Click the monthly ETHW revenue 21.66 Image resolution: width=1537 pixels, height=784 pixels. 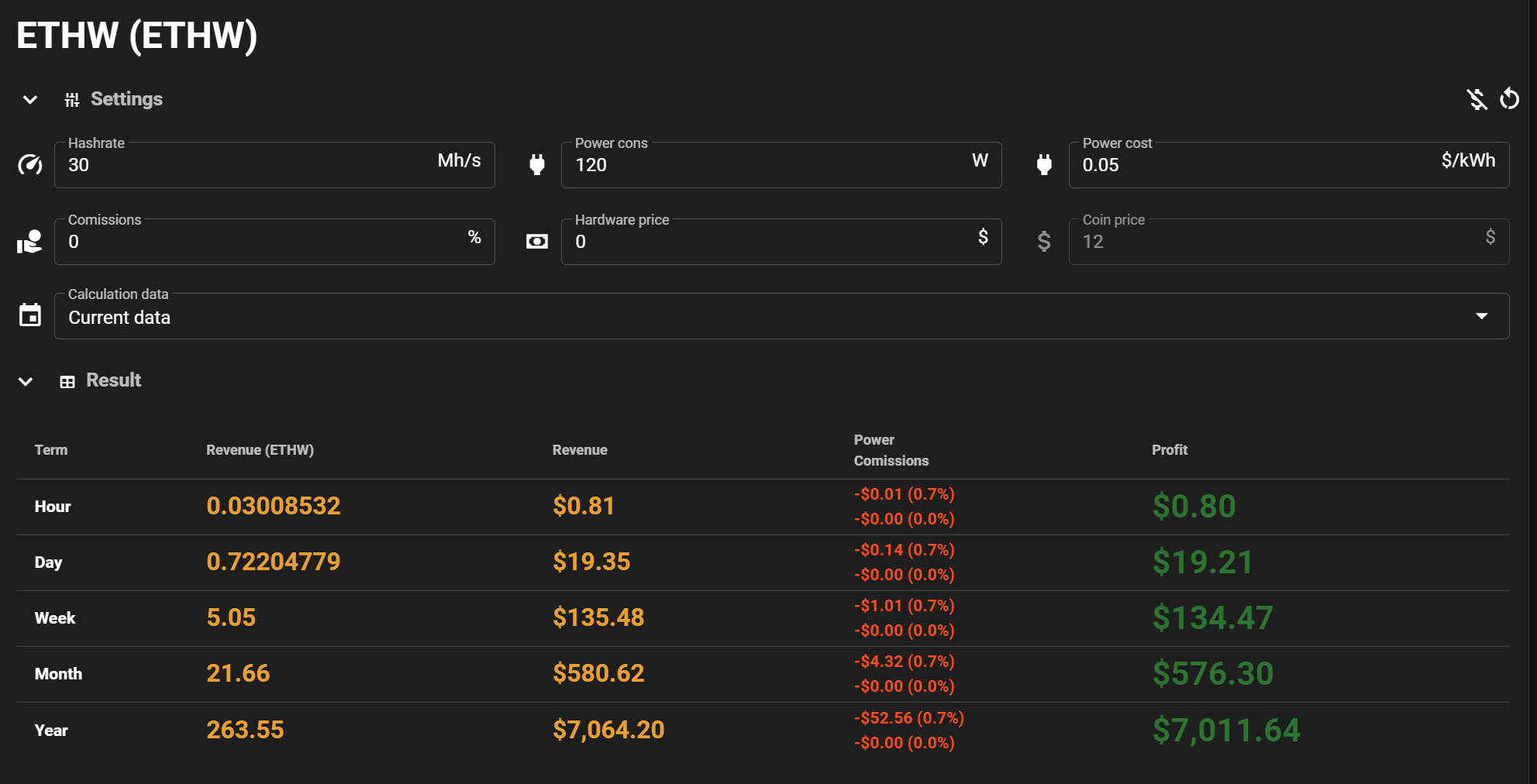pyautogui.click(x=238, y=673)
